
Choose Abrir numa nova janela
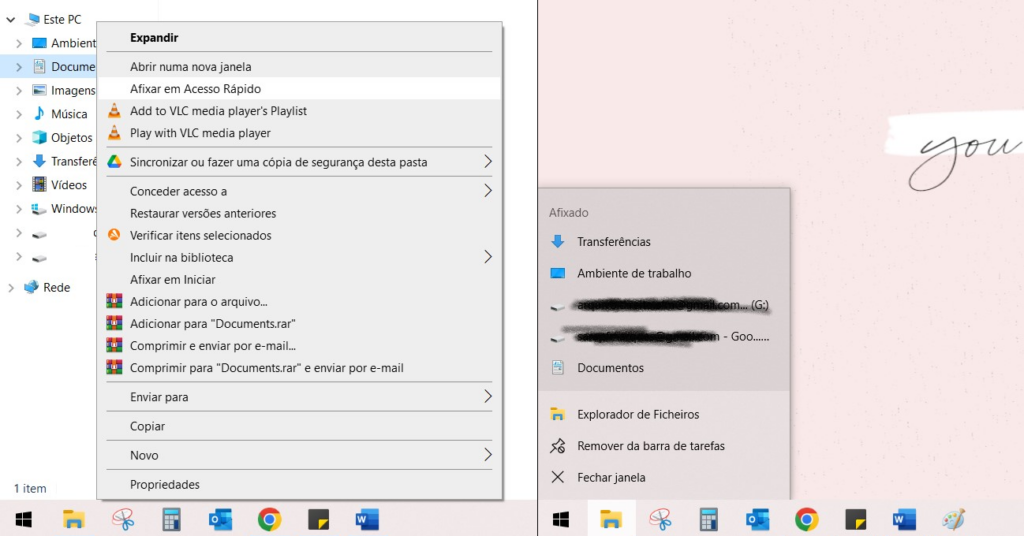tap(190, 67)
